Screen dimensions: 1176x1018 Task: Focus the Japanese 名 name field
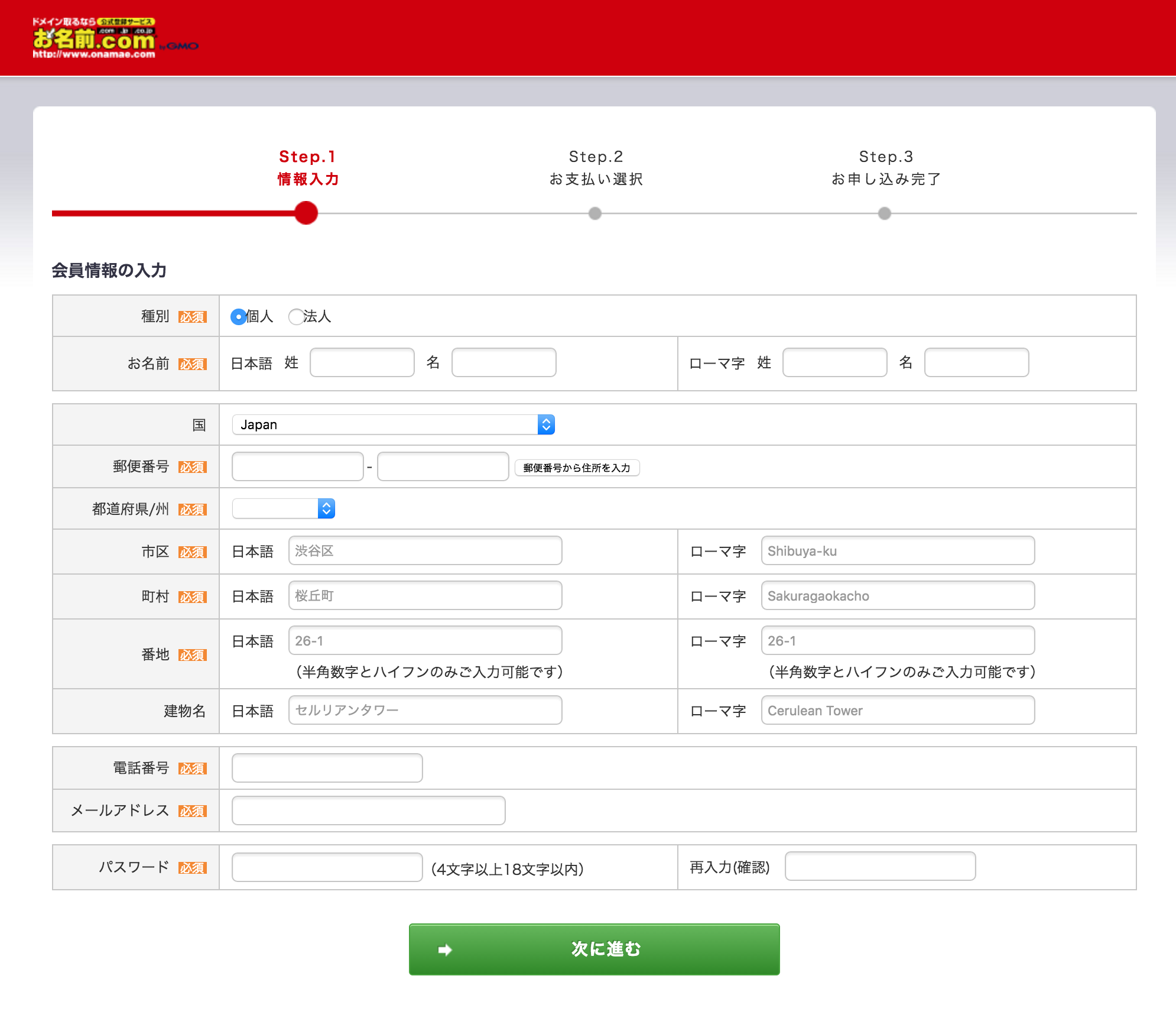tap(504, 362)
